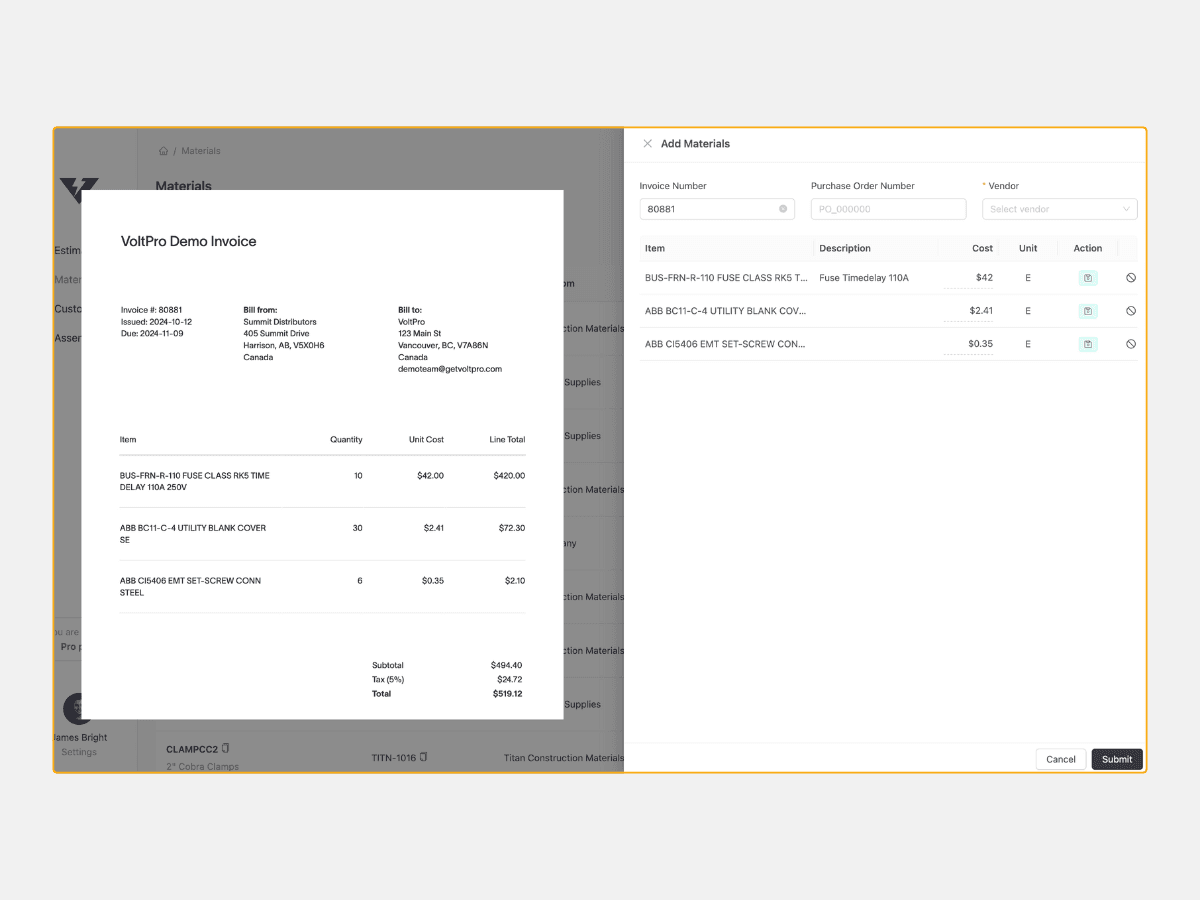The image size is (1200, 900).
Task: Copy the TITN-1016 vendor code
Action: 421,757
